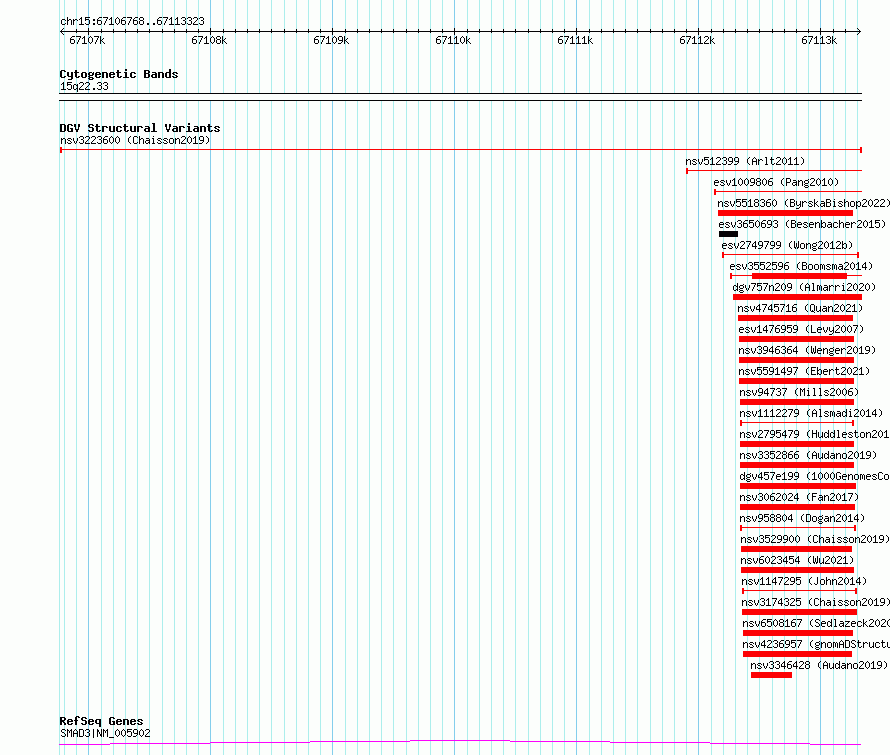890x755 pixels.
Task: Select nsv3946364 (Wenger2019) label
Action: coord(807,350)
